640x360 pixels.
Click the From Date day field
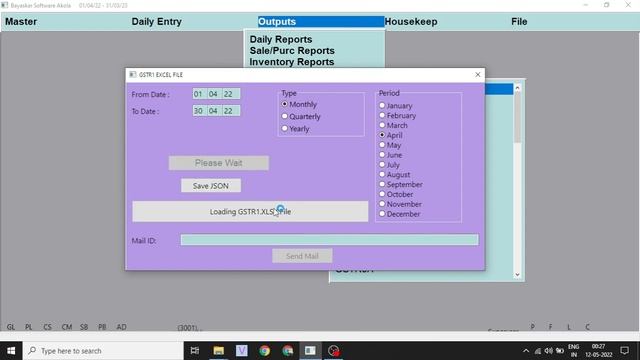tap(199, 94)
